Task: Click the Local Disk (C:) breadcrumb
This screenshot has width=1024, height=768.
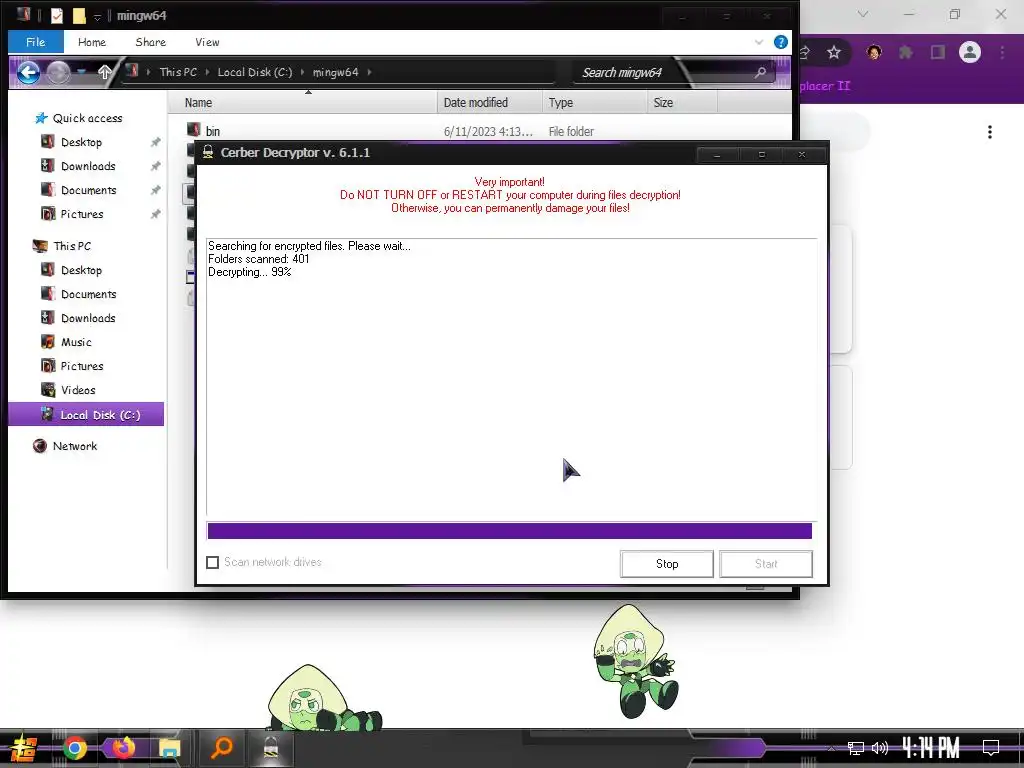Action: [x=255, y=72]
